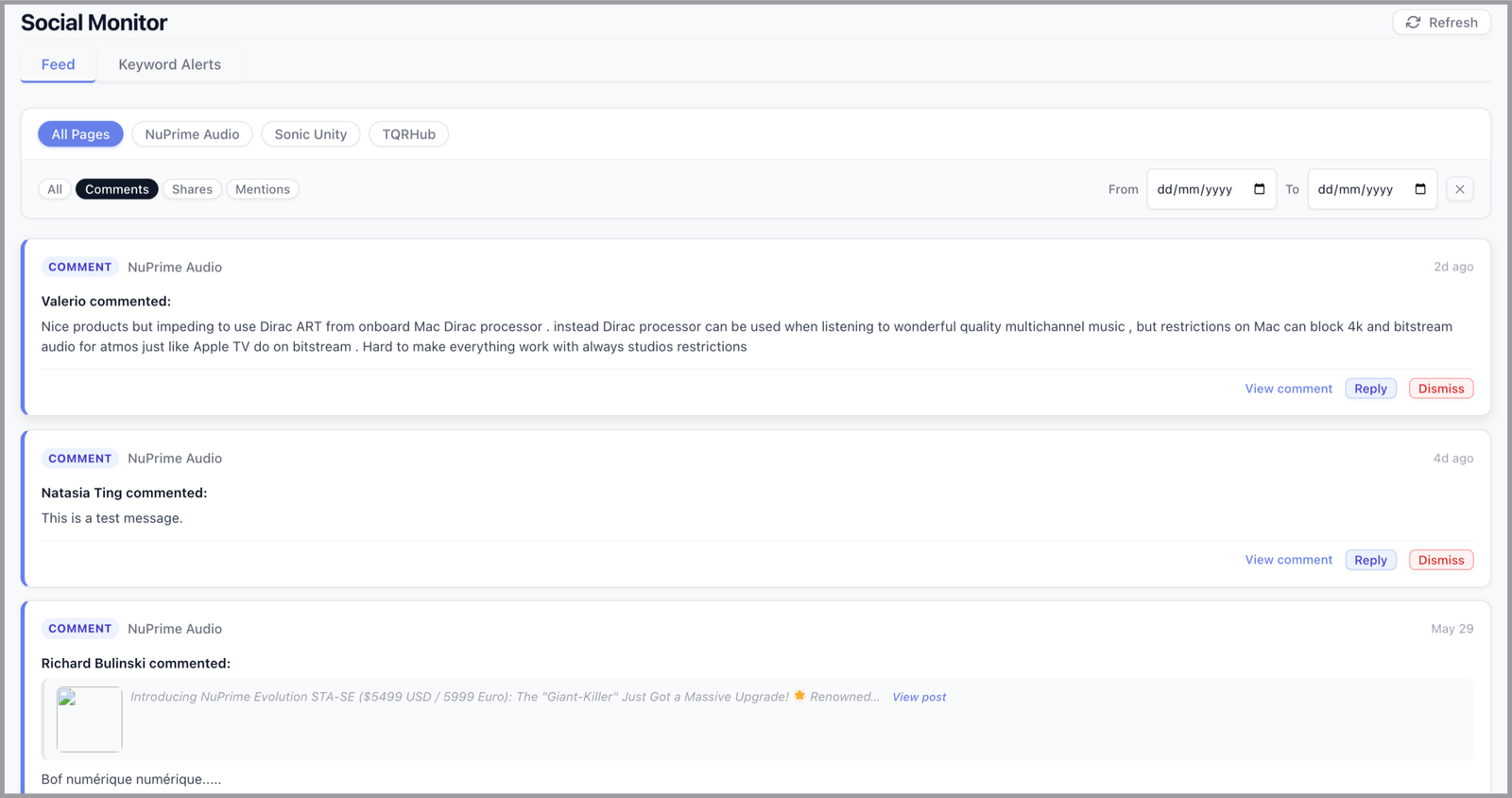Clear the date range filter
This screenshot has height=798, width=1512.
tap(1460, 189)
